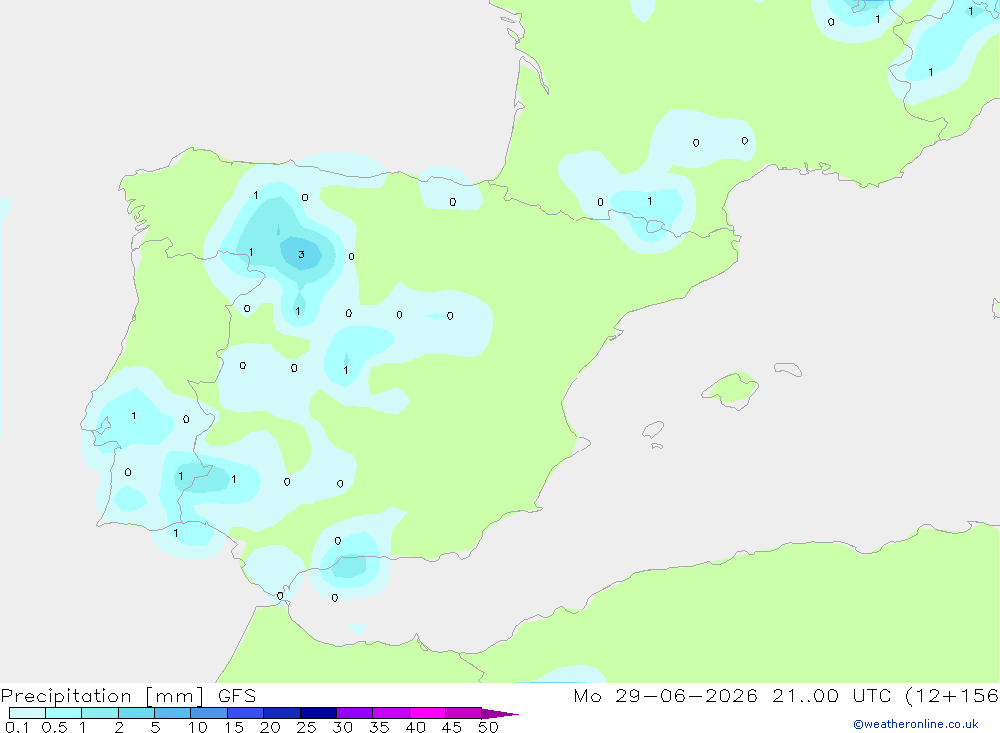Choose the 40–45 mm magenta legend swatch

pyautogui.click(x=427, y=713)
